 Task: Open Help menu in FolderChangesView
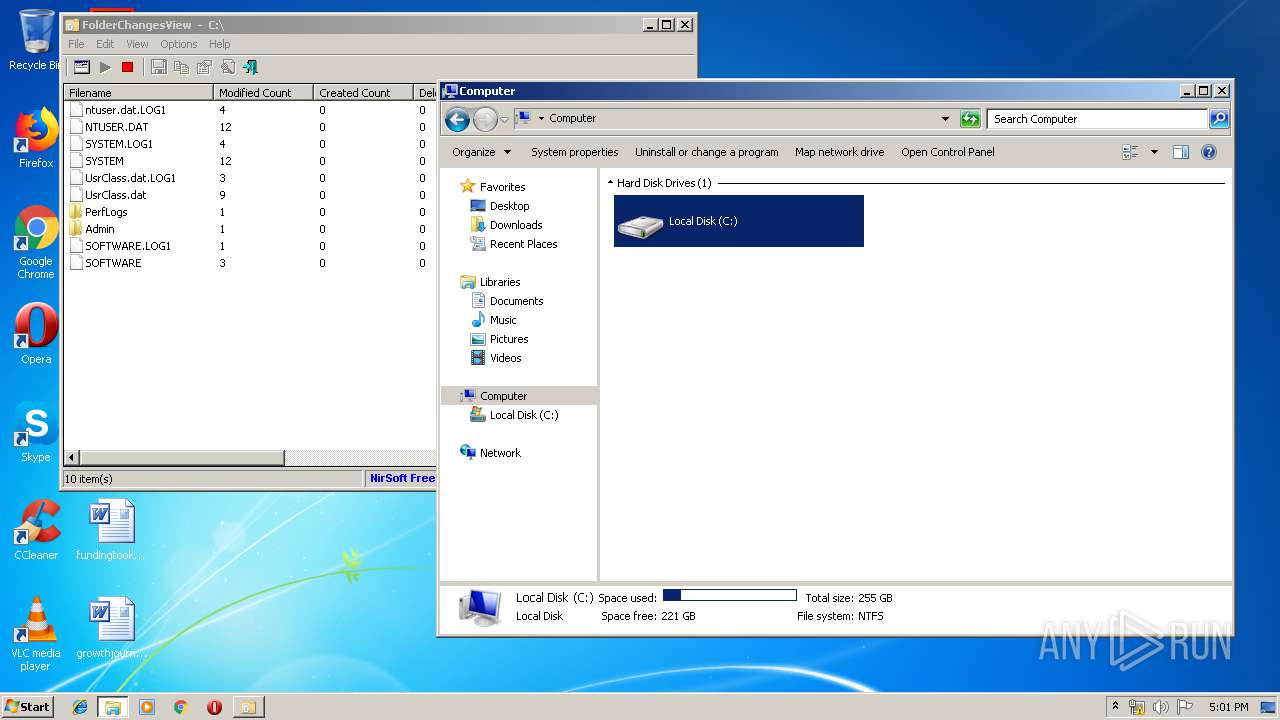(219, 44)
